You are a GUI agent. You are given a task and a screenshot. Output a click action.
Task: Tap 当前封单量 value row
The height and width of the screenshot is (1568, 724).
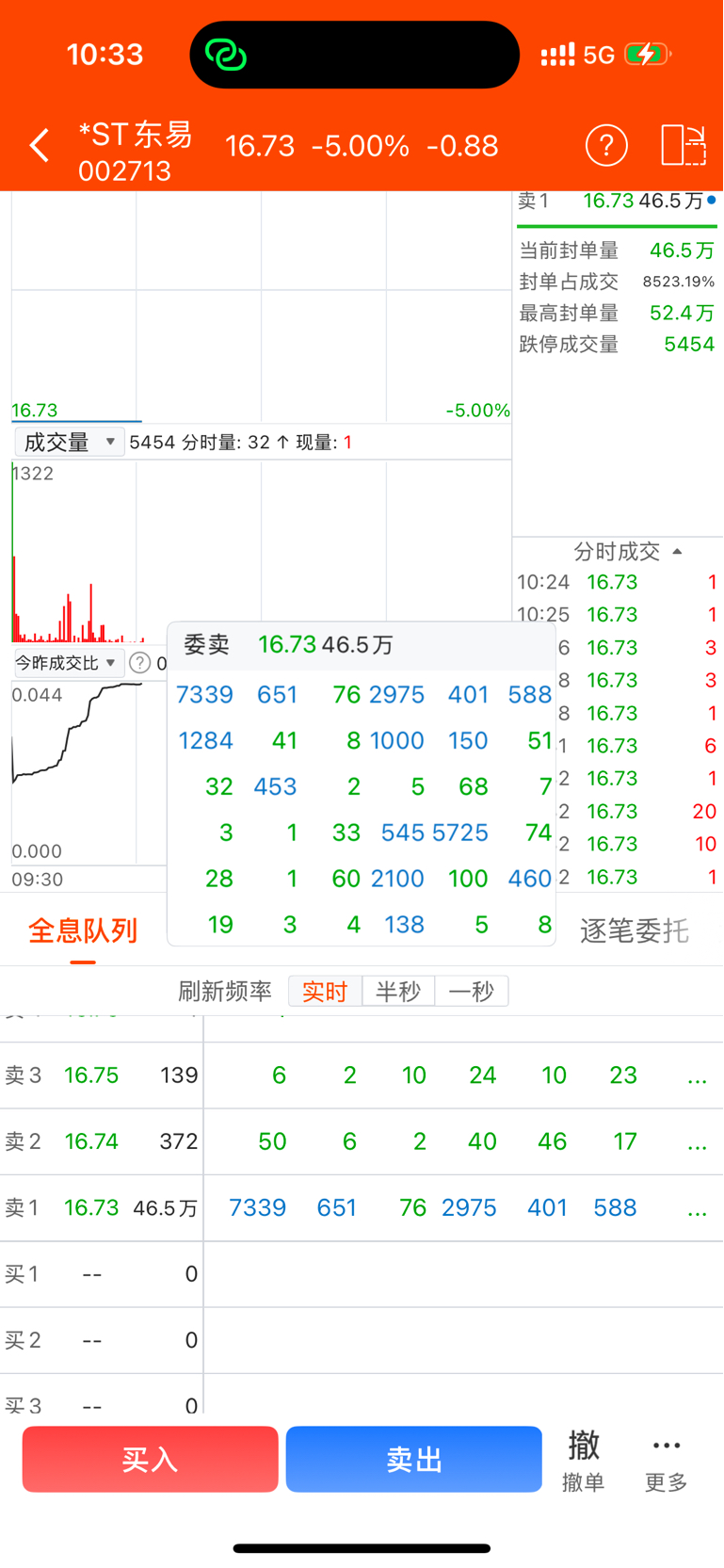[x=617, y=251]
